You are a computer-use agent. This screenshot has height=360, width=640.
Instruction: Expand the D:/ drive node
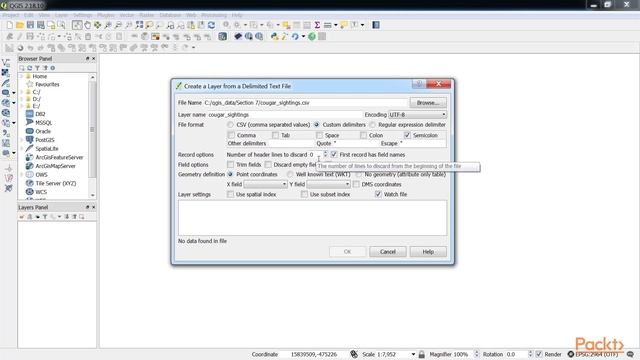coord(22,99)
